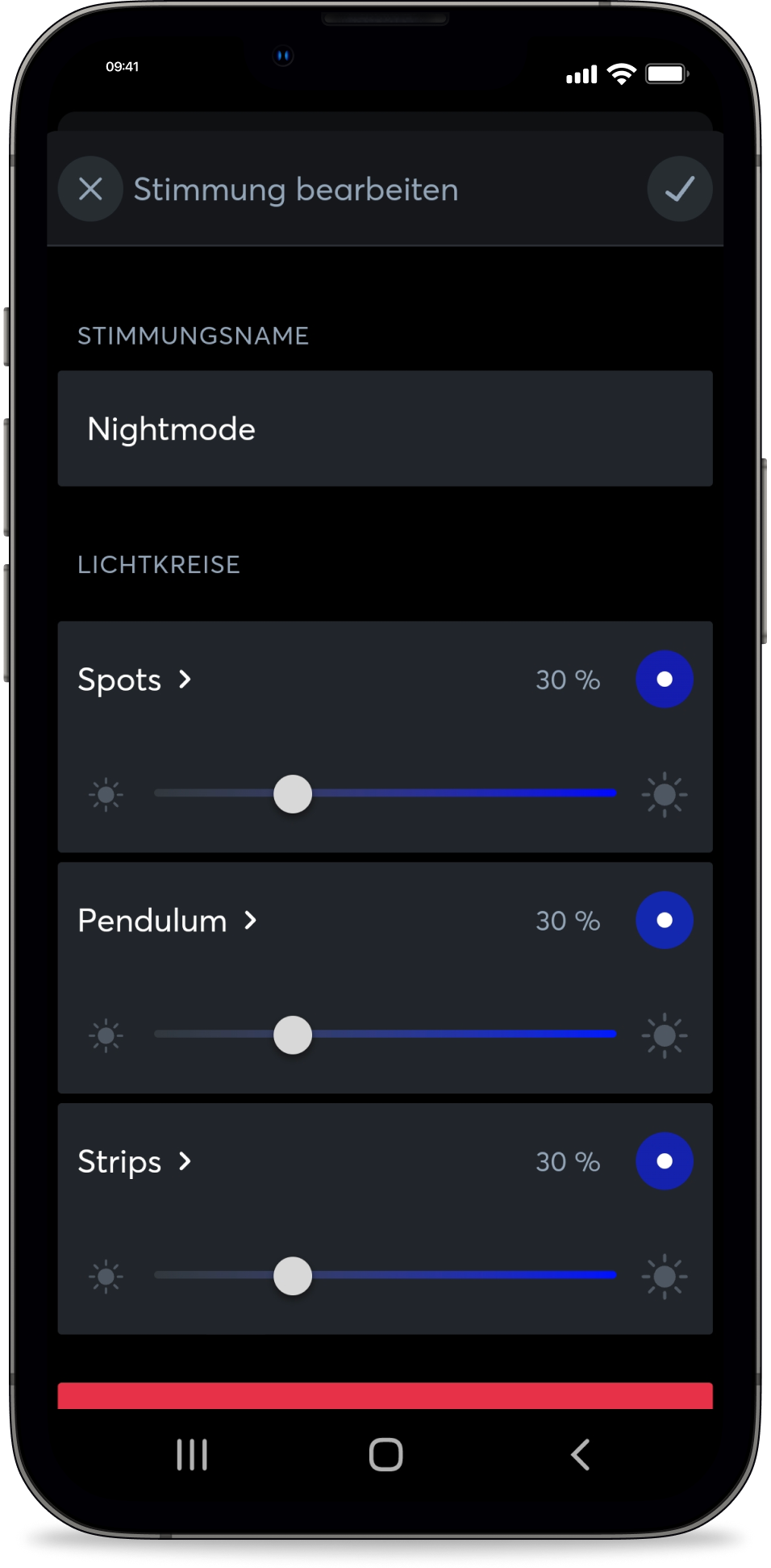Tap the bright sun icon for Strips
This screenshot has height=1568, width=771.
pos(665,1276)
